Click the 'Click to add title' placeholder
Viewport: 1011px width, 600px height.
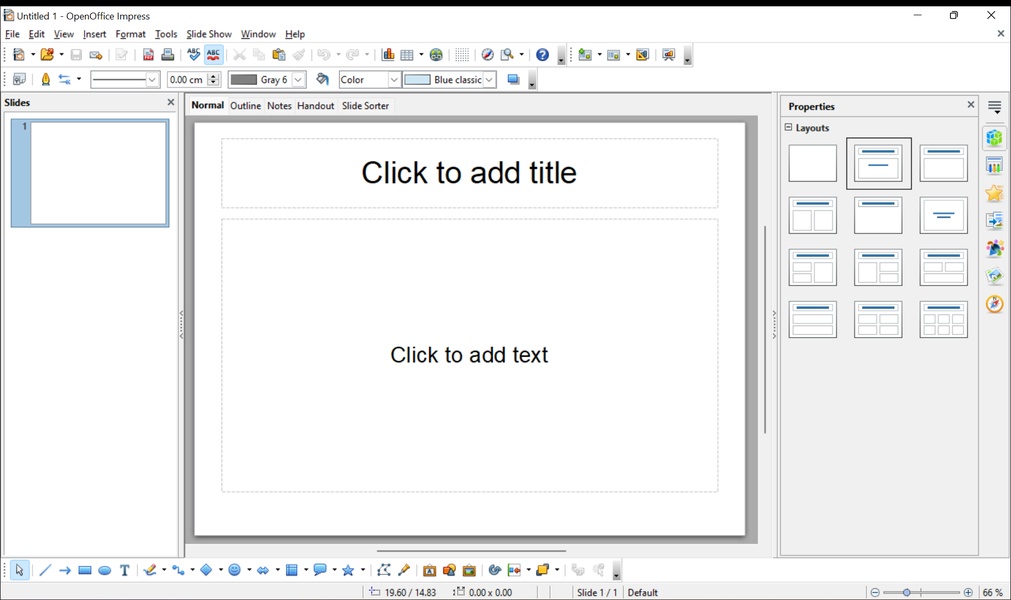point(469,173)
